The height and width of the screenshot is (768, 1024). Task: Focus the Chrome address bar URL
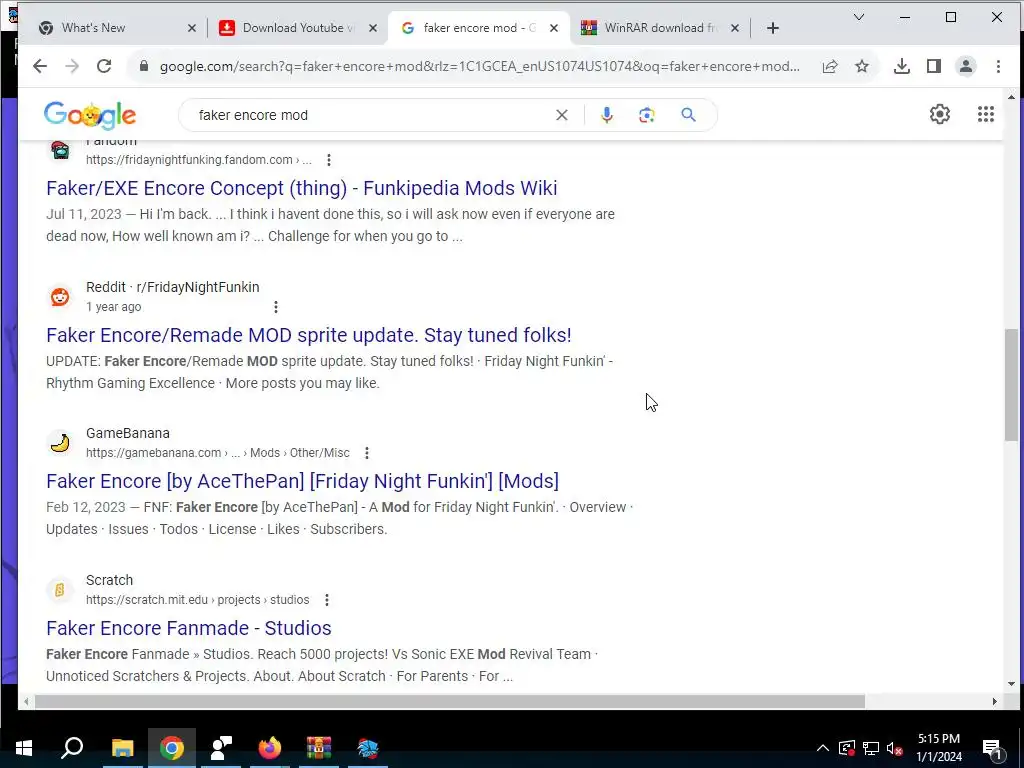point(479,66)
